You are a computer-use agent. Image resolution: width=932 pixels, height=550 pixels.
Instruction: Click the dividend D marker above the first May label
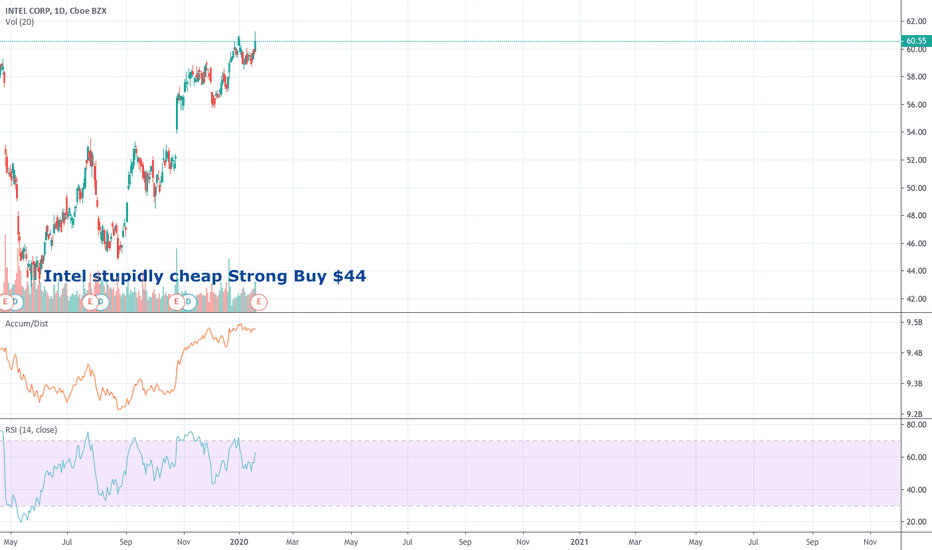pos(15,302)
